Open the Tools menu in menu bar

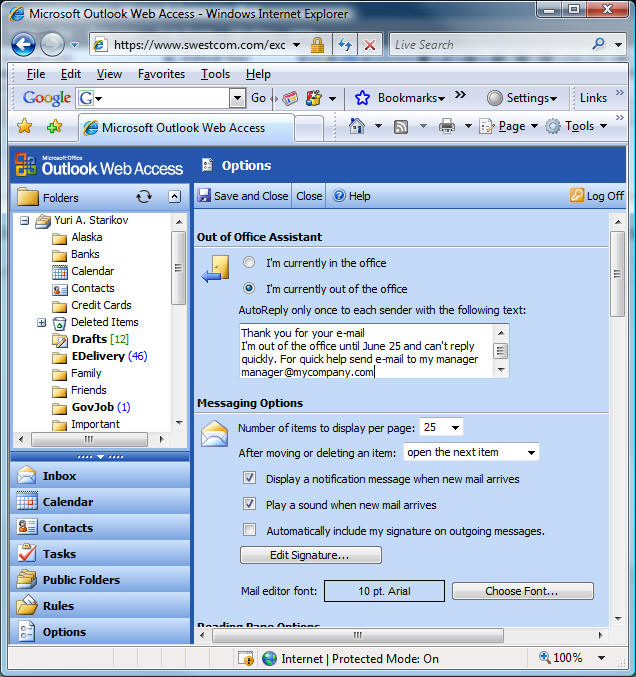[215, 74]
